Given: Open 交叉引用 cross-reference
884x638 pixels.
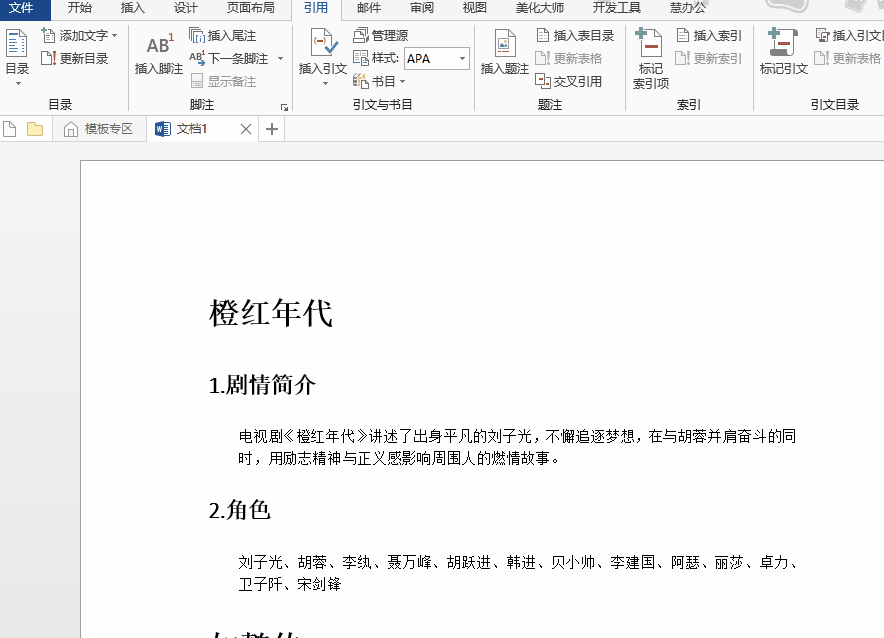Looking at the screenshot, I should [x=568, y=81].
